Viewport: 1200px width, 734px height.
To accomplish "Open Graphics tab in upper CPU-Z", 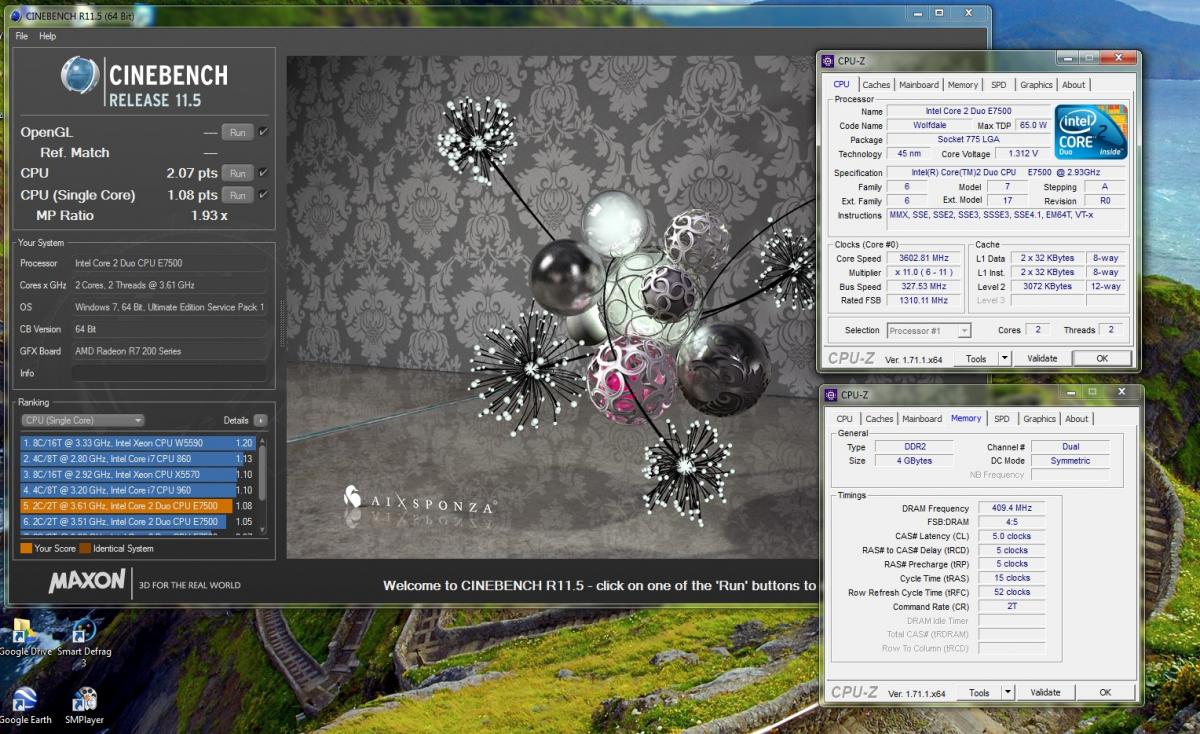I will [x=1036, y=85].
